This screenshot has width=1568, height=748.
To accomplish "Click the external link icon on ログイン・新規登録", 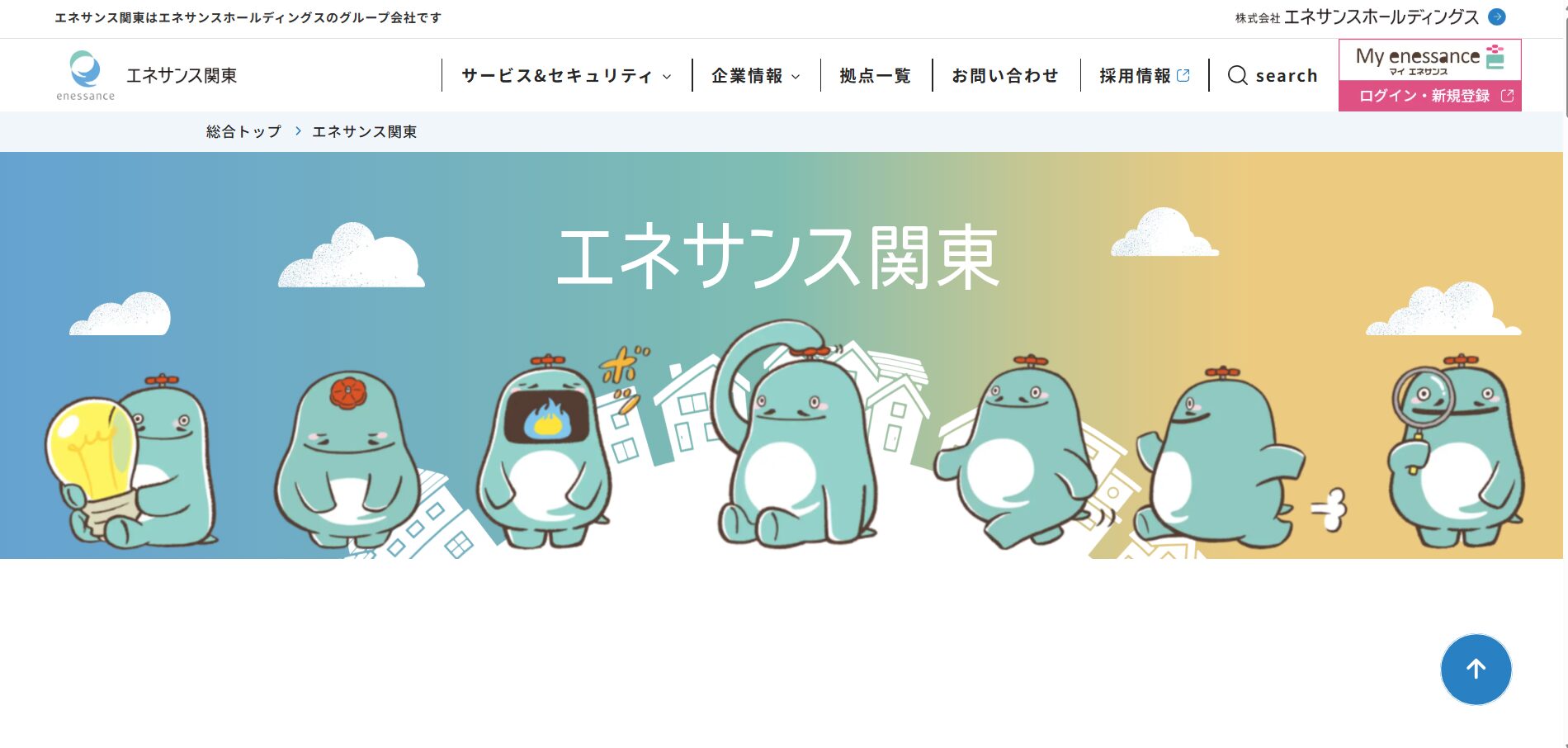I will tap(1507, 96).
